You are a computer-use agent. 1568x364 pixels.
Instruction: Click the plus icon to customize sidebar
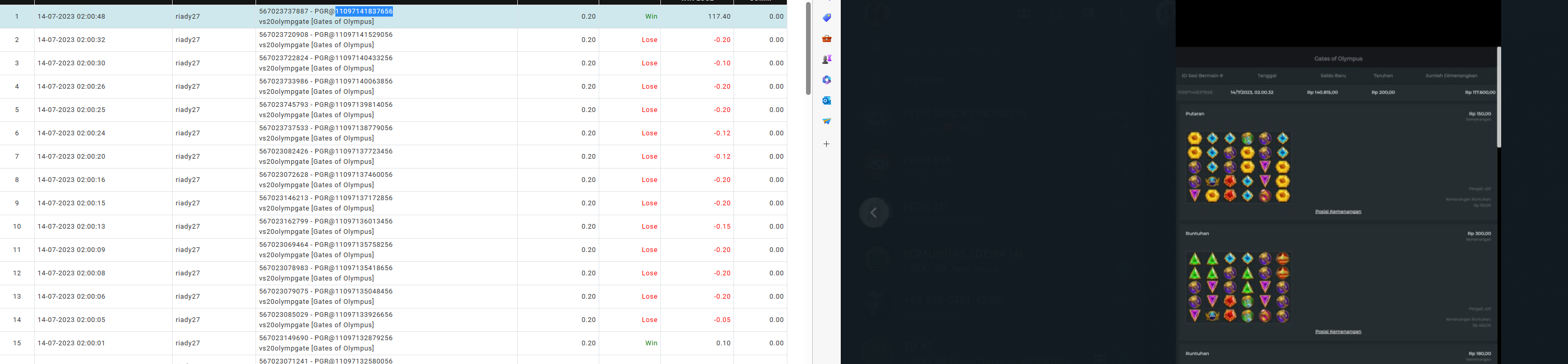(826, 144)
